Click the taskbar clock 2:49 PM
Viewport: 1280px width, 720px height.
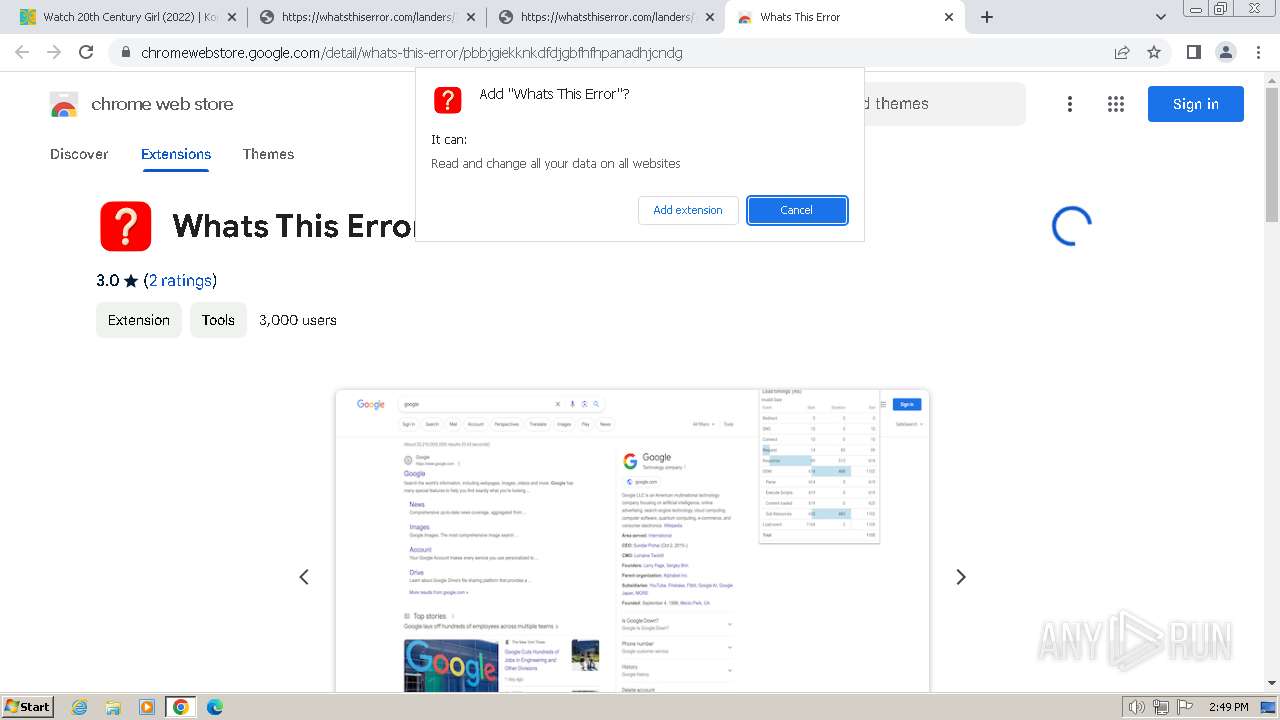tap(1228, 707)
